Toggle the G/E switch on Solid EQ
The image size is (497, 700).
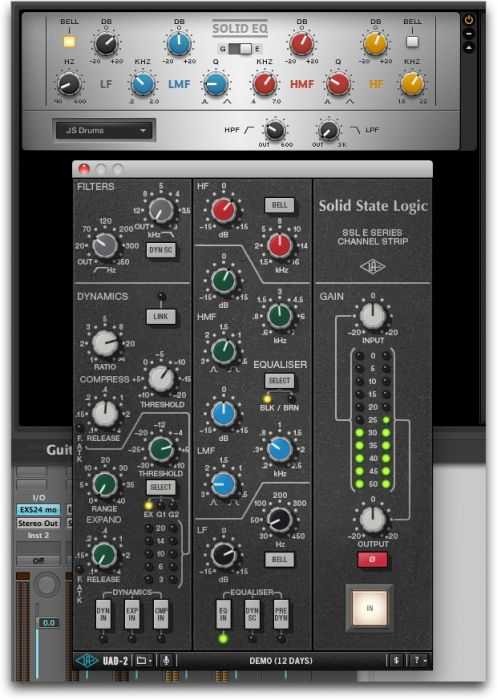[240, 49]
